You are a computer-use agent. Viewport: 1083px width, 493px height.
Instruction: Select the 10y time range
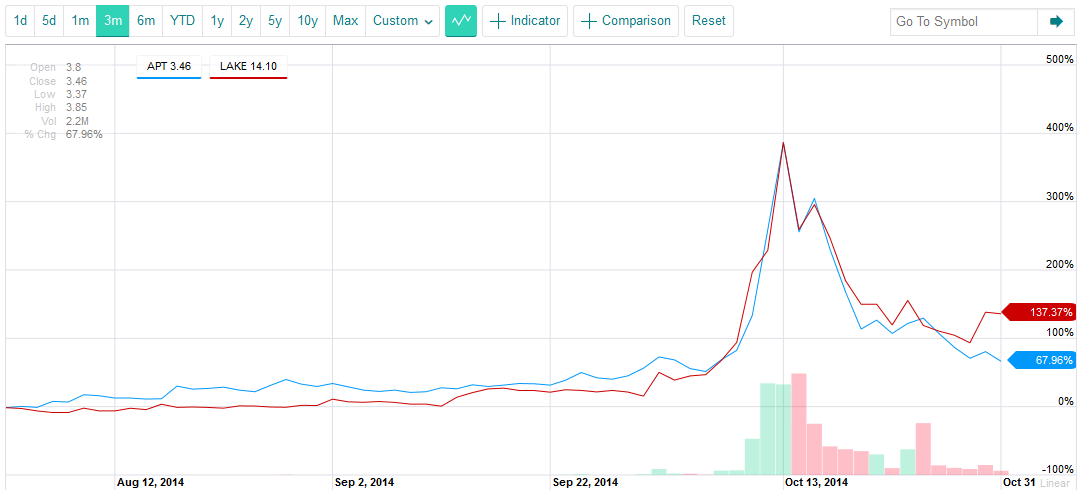(307, 21)
